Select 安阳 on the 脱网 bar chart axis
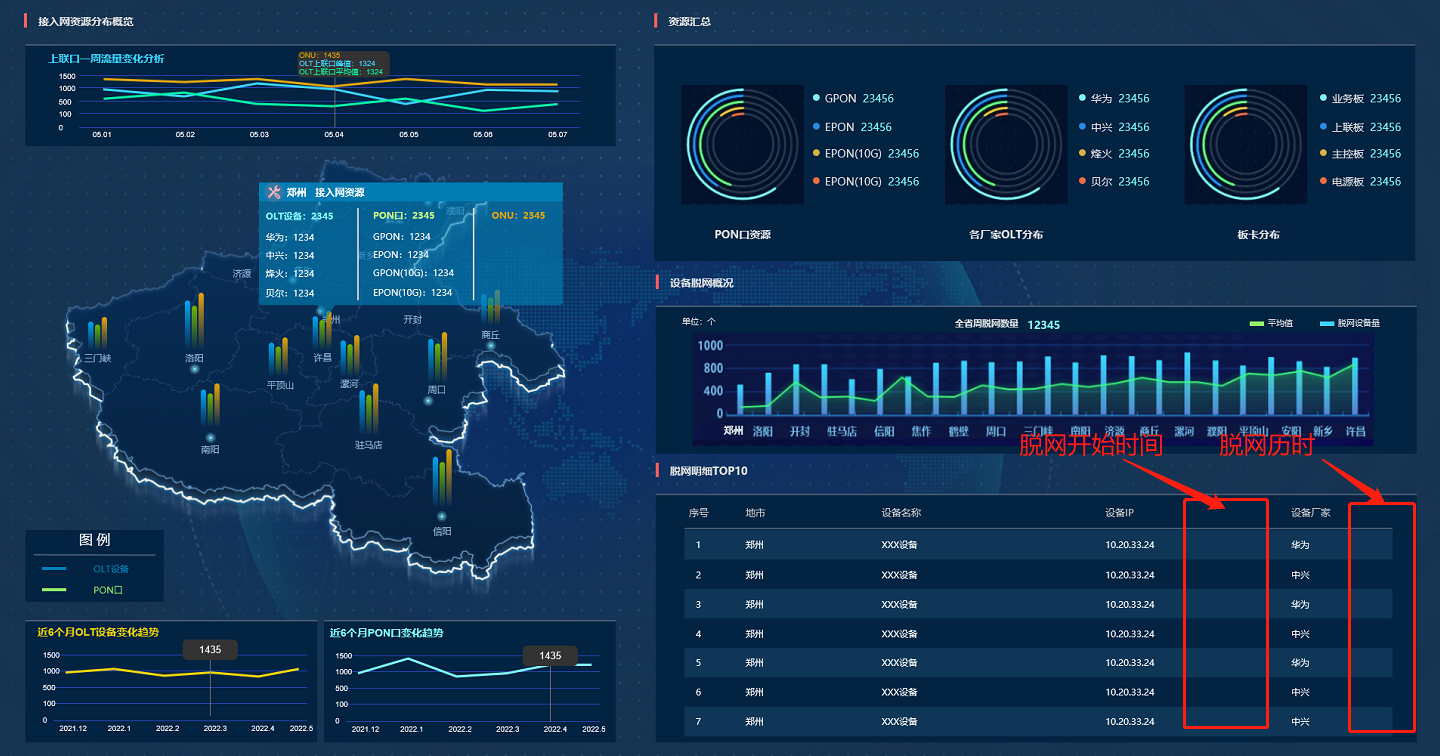Screen dimensions: 1440x756 [x=1291, y=431]
